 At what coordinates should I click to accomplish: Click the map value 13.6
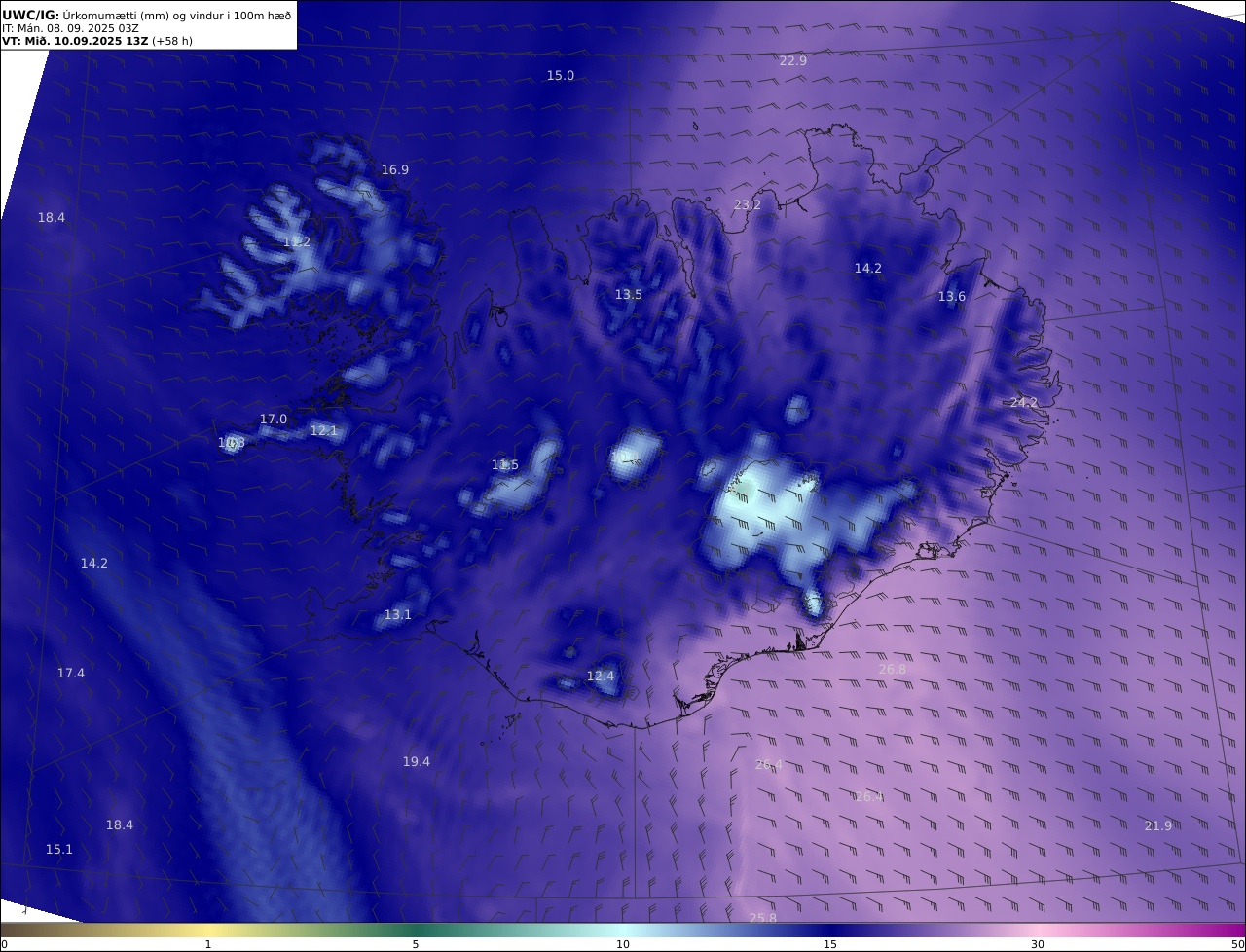(x=951, y=296)
